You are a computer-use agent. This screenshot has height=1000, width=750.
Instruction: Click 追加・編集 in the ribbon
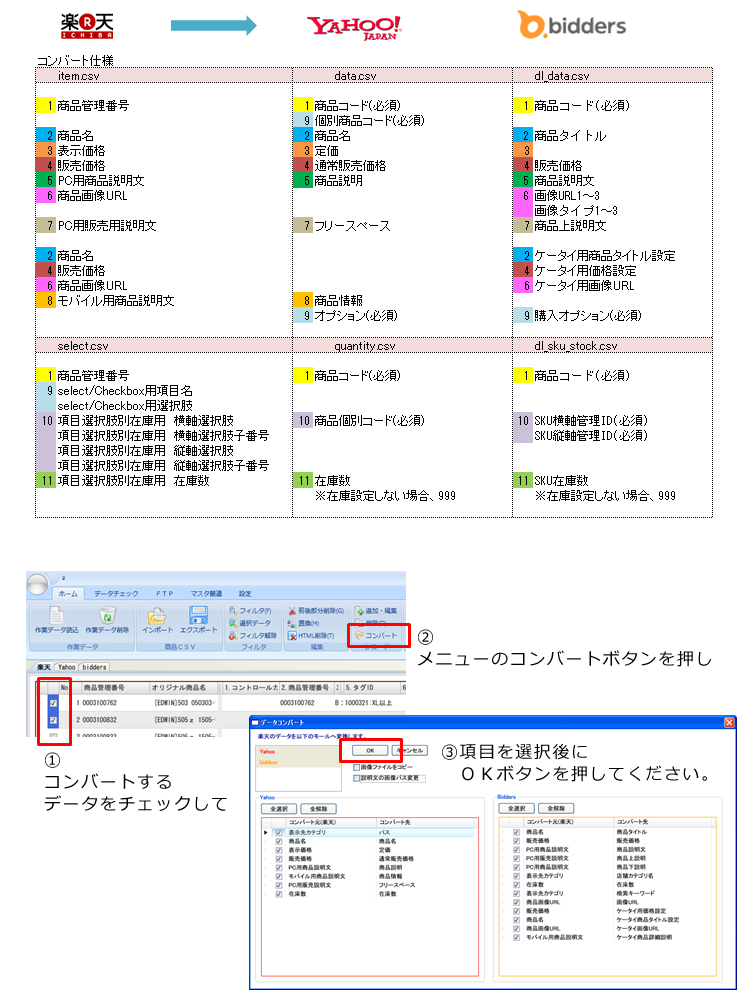click(x=376, y=611)
